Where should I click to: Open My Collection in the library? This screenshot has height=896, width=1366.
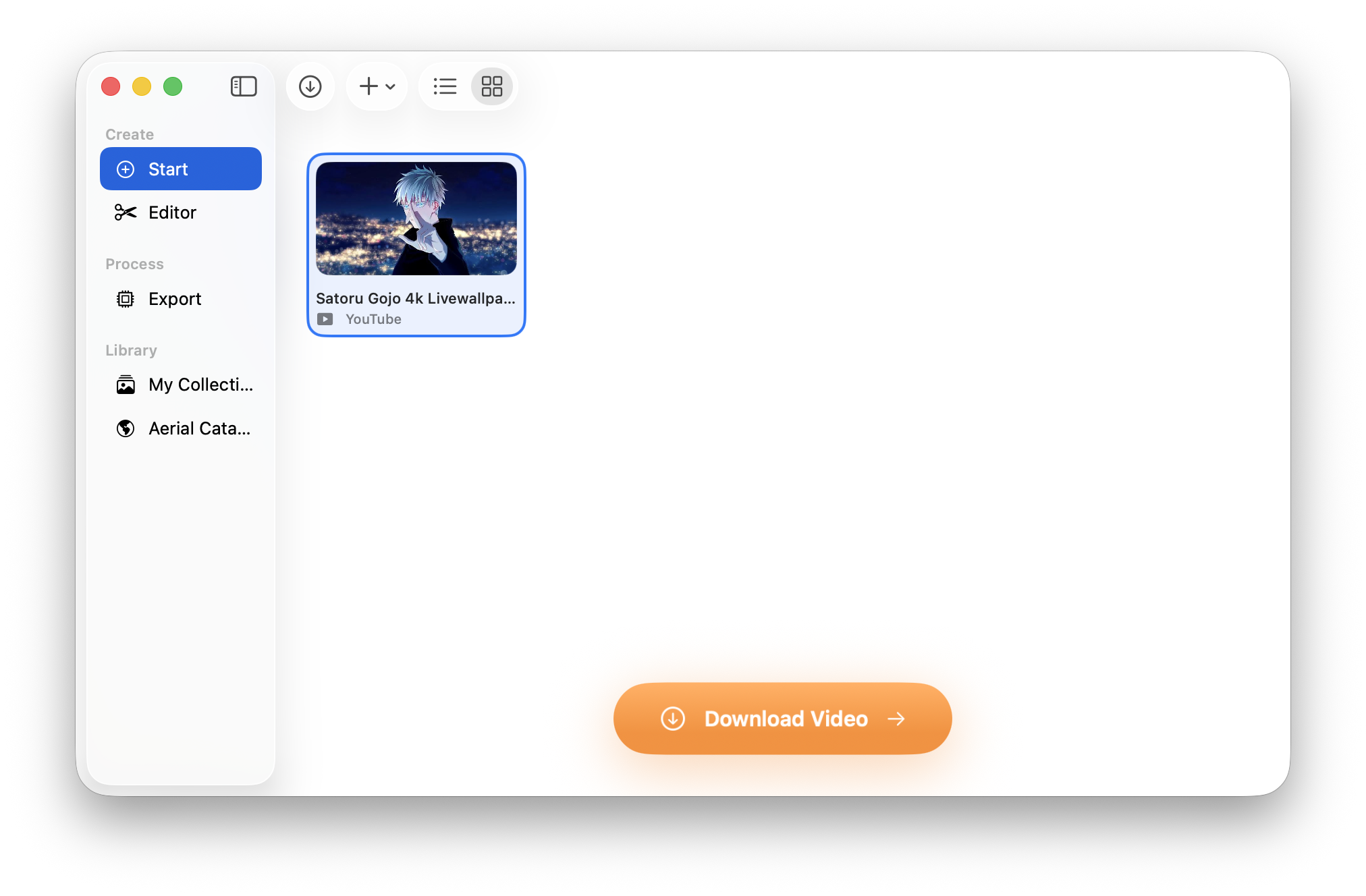click(200, 385)
